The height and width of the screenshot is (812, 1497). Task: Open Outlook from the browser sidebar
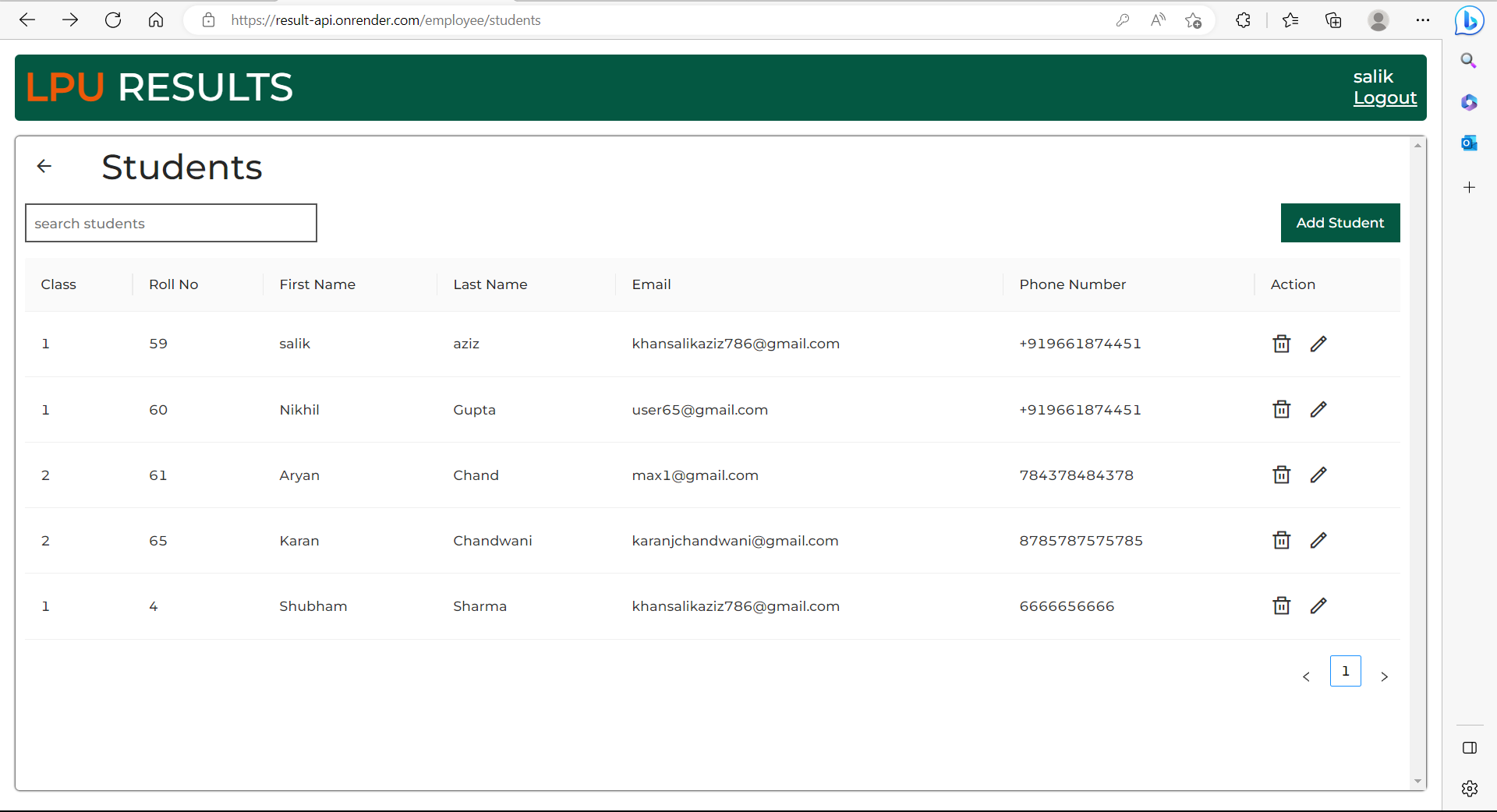[1470, 143]
